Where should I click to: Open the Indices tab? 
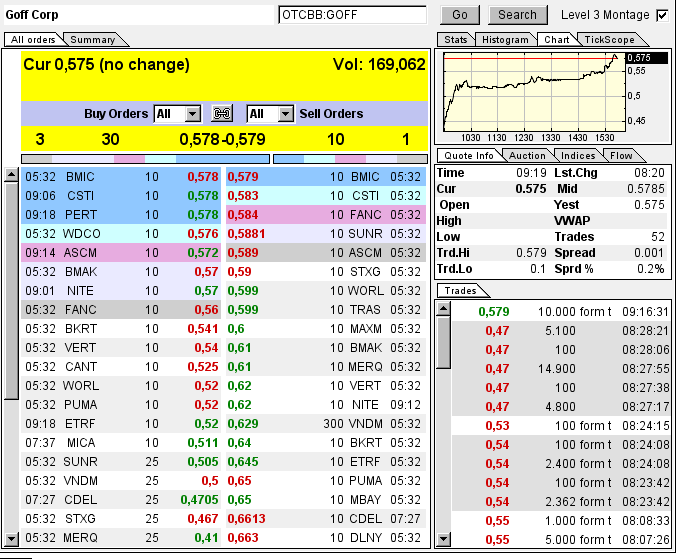click(x=578, y=156)
